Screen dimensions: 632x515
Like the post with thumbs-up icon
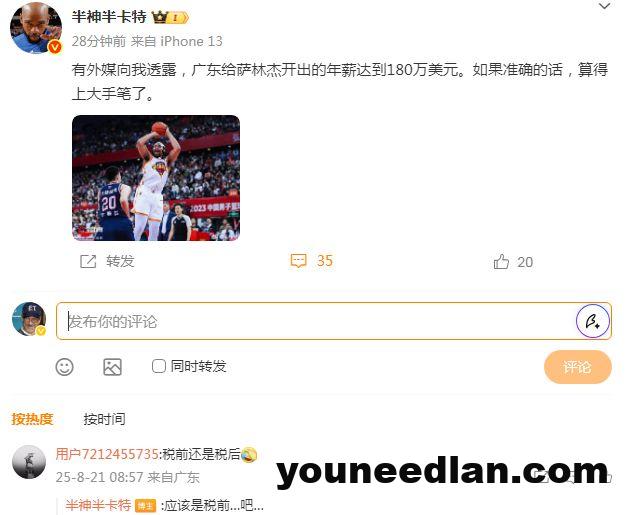coord(501,262)
